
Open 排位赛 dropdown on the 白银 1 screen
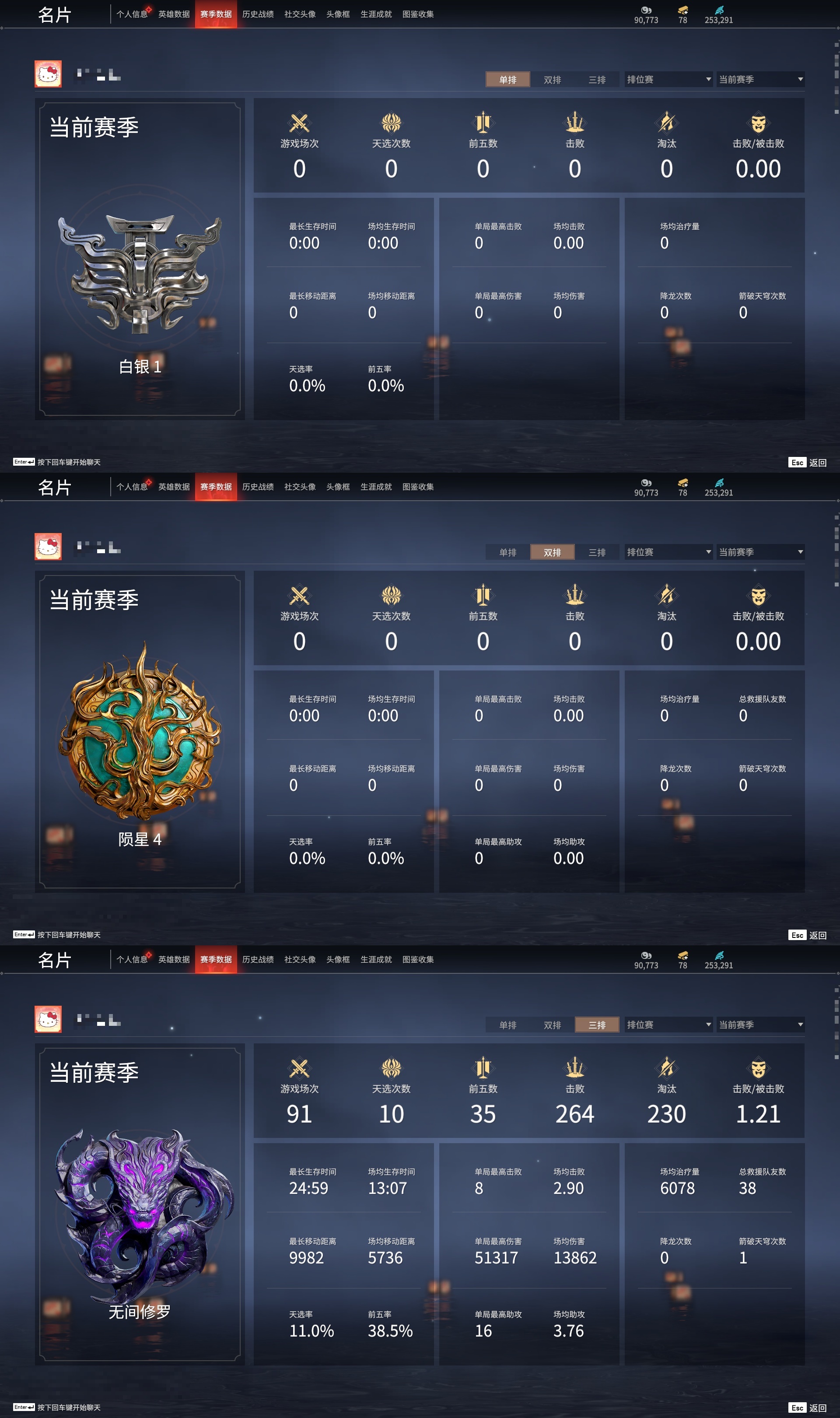point(668,79)
